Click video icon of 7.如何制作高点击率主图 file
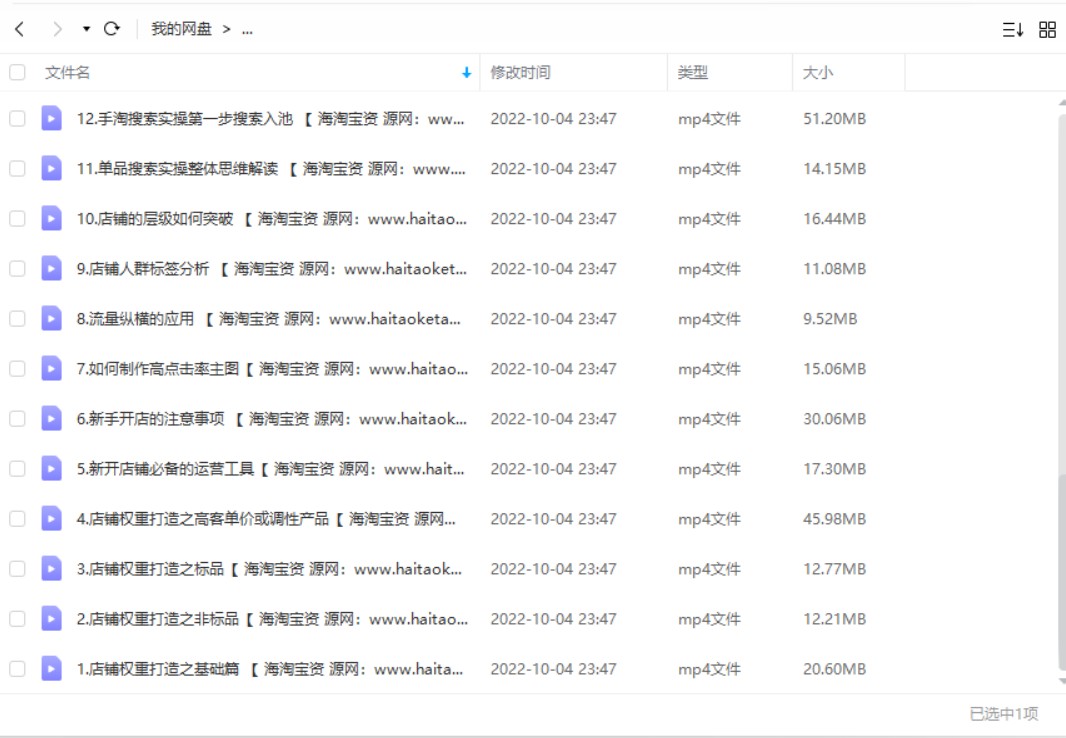This screenshot has width=1066, height=738. [x=52, y=369]
